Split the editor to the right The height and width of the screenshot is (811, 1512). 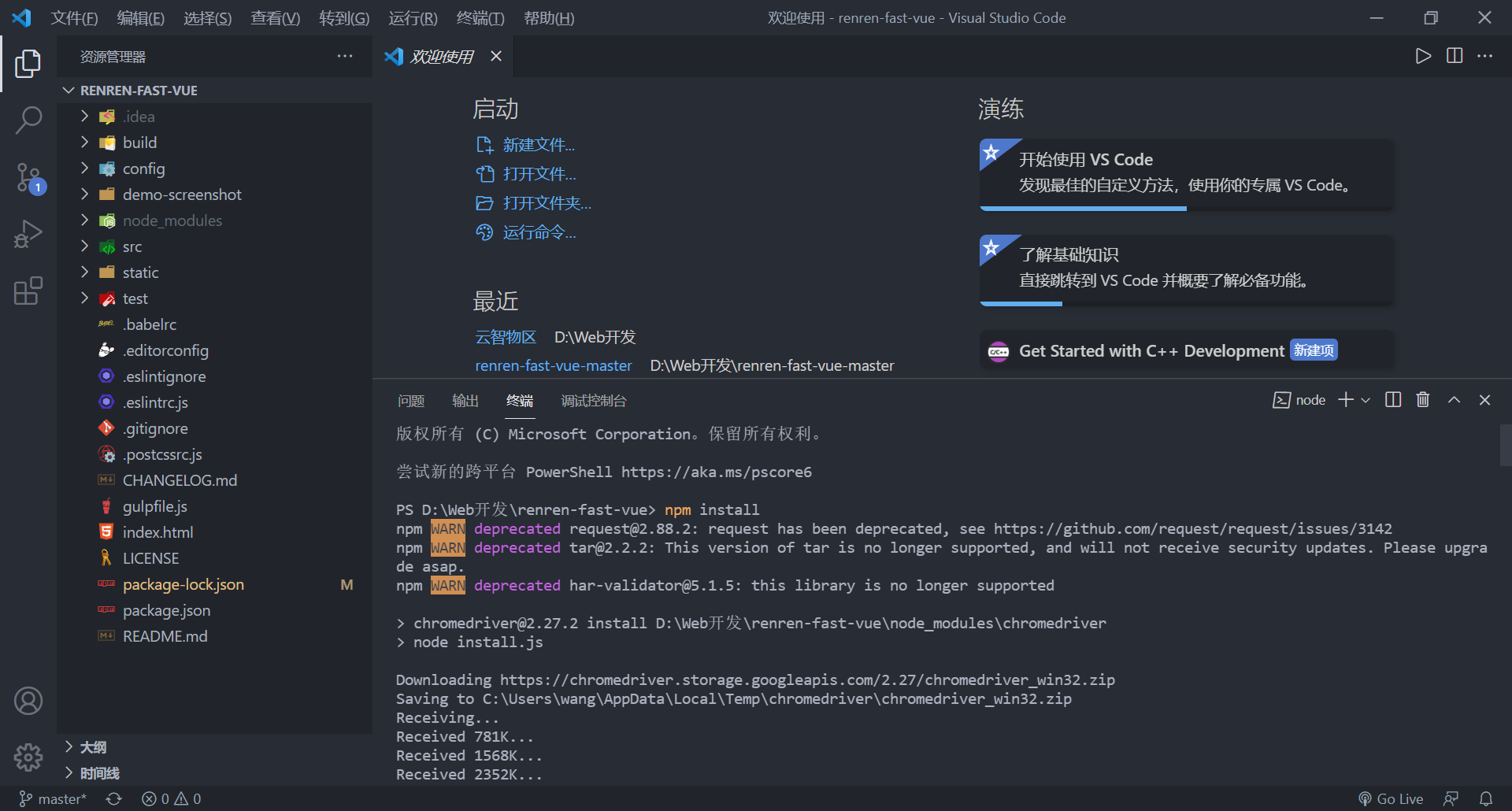1455,56
